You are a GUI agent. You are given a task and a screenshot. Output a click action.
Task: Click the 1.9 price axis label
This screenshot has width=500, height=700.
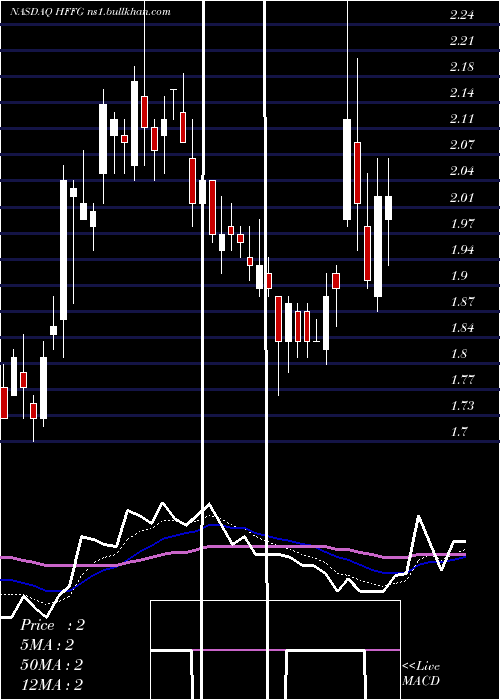click(x=458, y=275)
